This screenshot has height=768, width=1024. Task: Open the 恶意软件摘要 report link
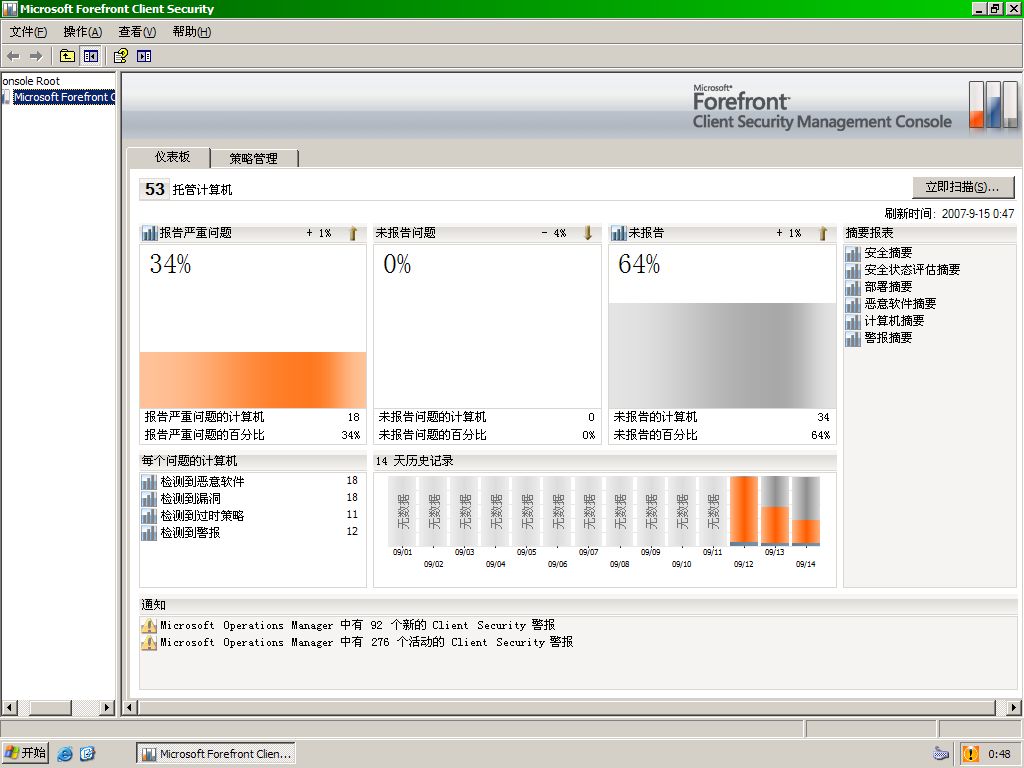(x=900, y=304)
